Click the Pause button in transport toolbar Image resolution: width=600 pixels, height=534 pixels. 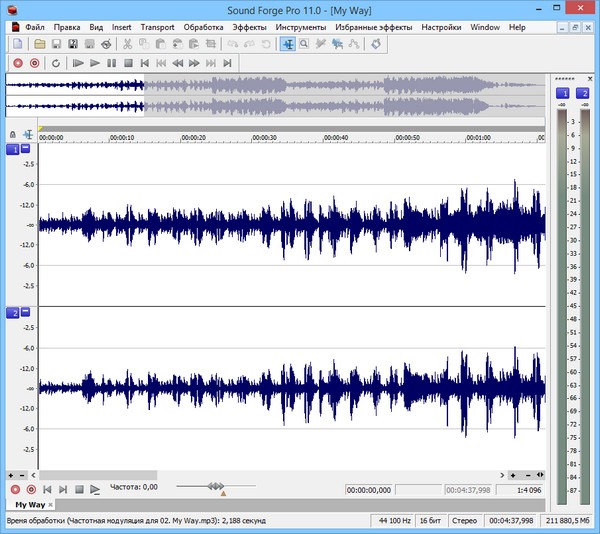pos(112,63)
